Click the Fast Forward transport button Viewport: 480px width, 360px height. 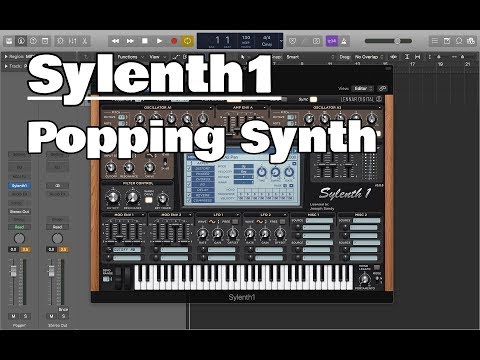tap(130, 41)
